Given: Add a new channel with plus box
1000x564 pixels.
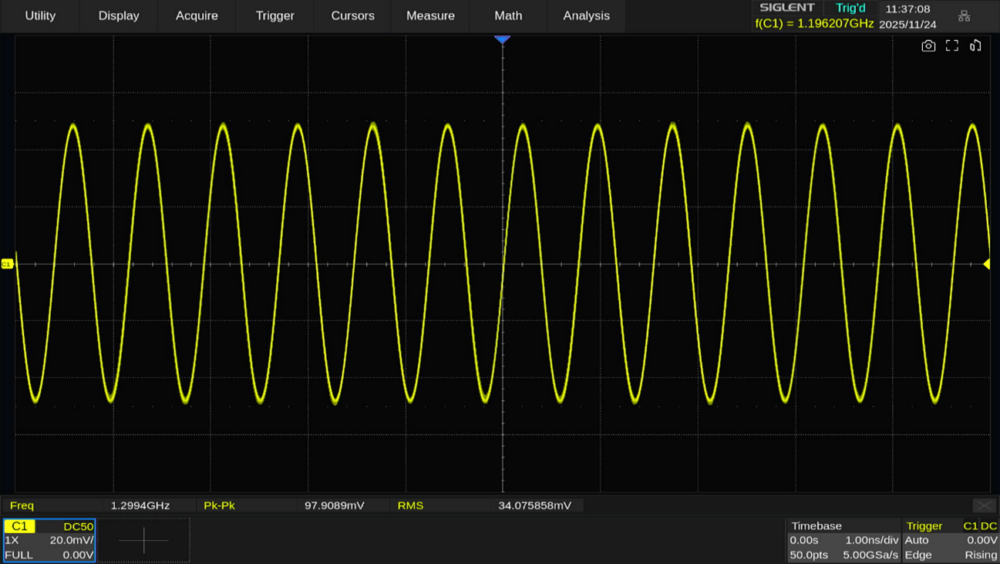Looking at the screenshot, I should (x=143, y=541).
